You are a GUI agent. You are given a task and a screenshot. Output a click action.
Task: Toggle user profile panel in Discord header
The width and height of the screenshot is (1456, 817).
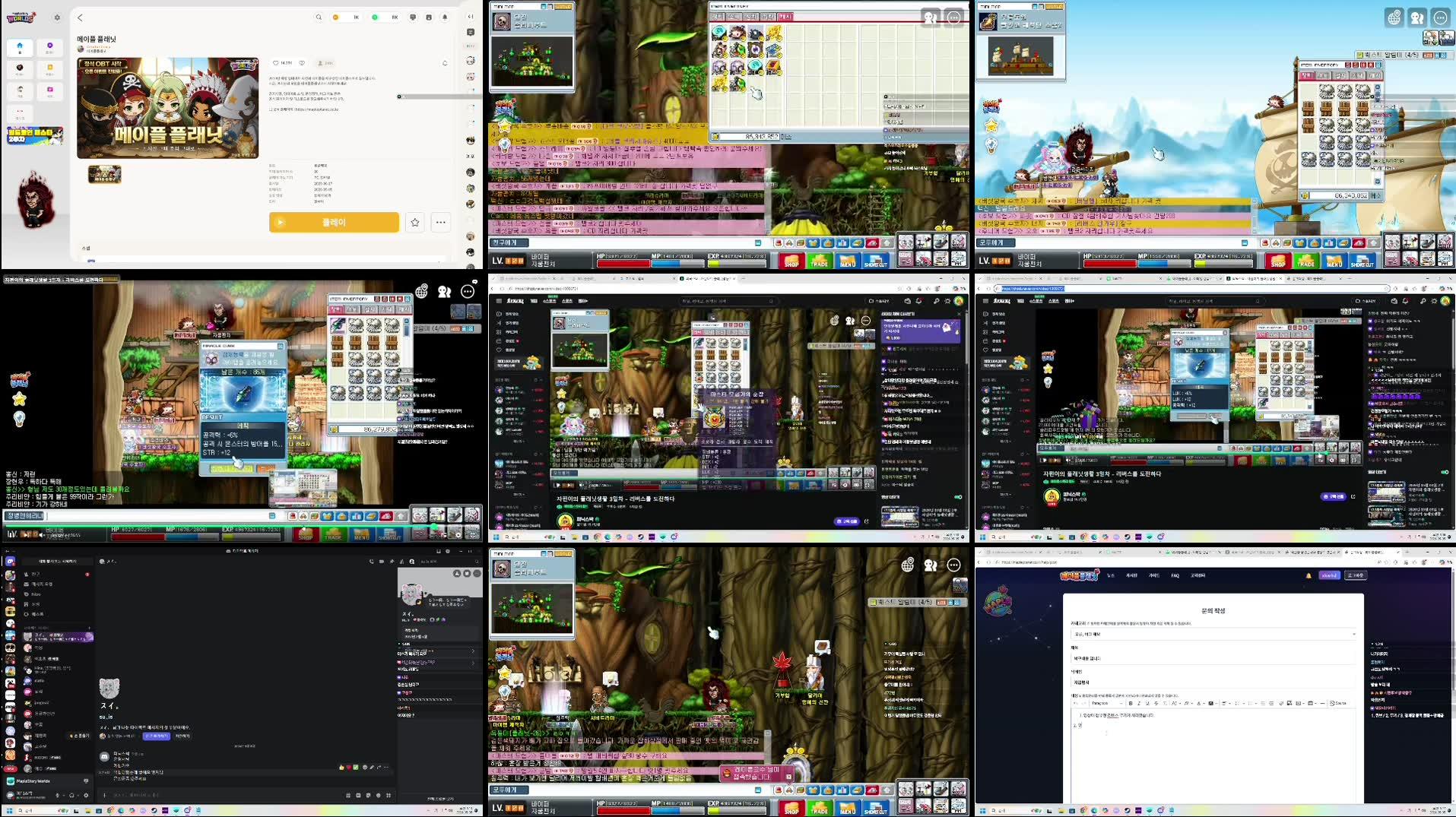[x=412, y=562]
